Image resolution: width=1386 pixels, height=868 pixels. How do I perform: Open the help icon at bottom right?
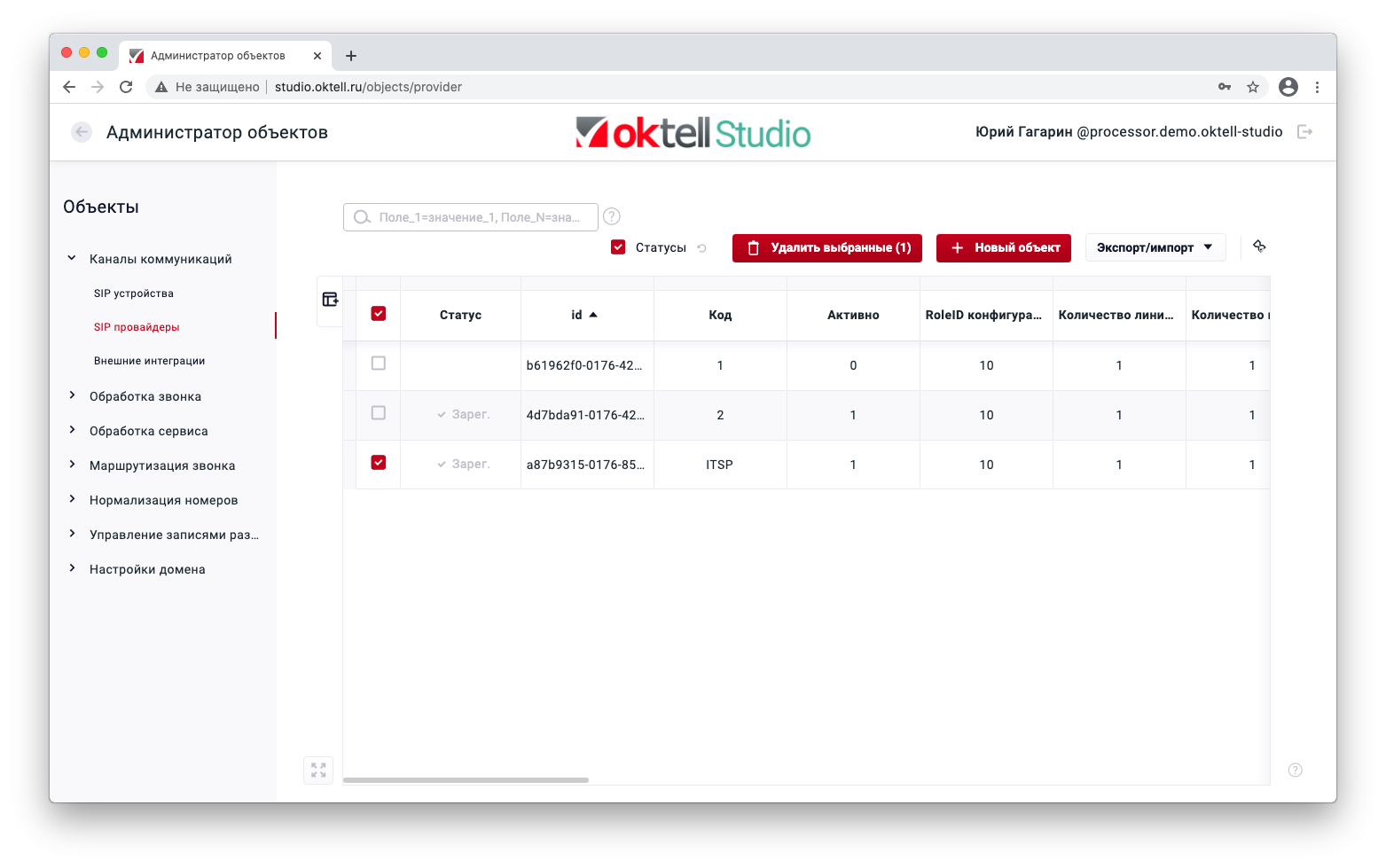pyautogui.click(x=1296, y=770)
